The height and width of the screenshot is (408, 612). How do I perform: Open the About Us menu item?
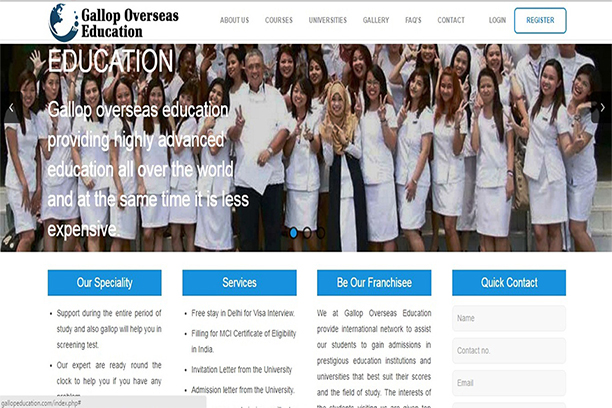coord(234,20)
